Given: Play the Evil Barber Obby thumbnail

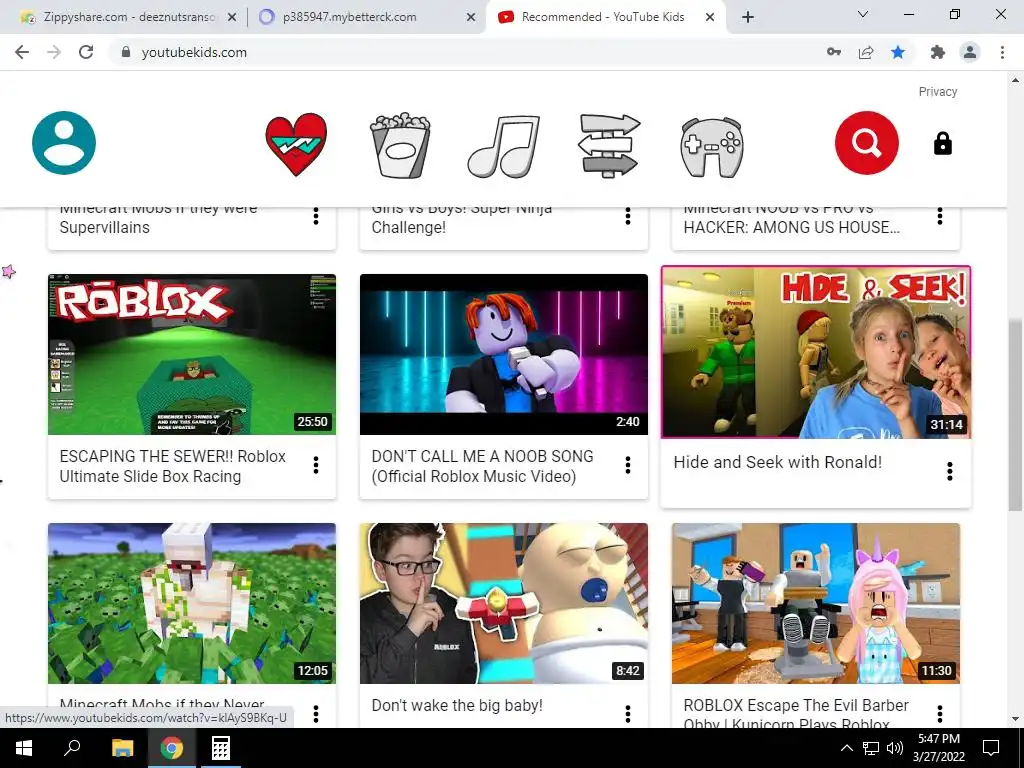Looking at the screenshot, I should (816, 603).
